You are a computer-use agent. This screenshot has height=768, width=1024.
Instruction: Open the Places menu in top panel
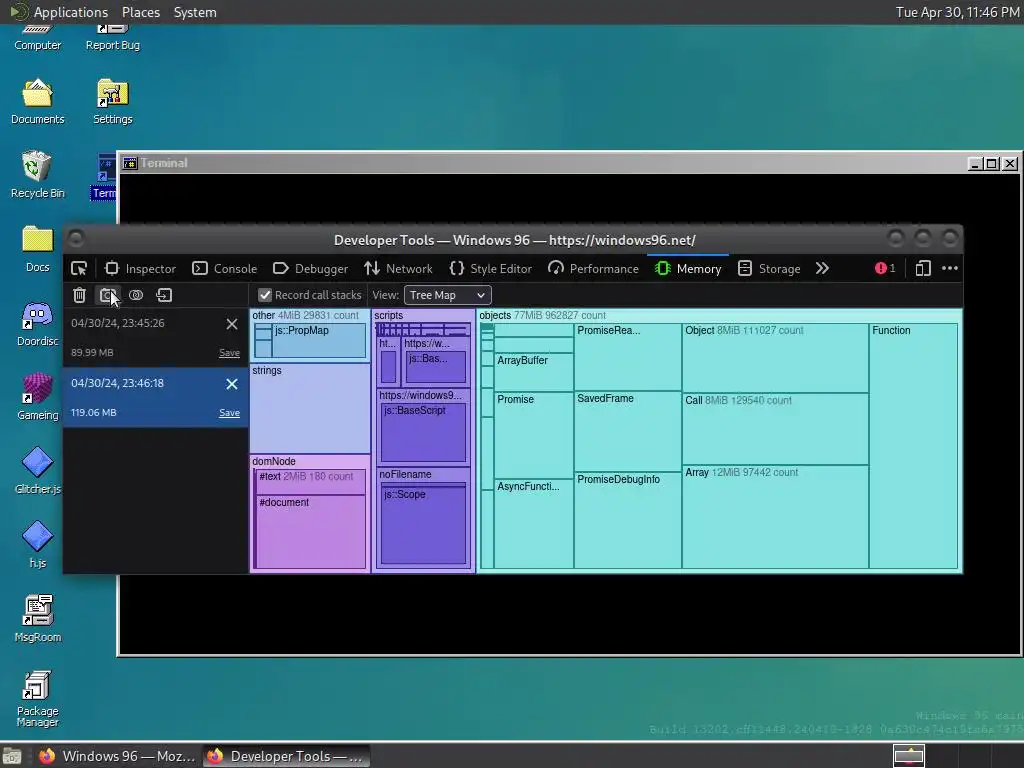[140, 12]
